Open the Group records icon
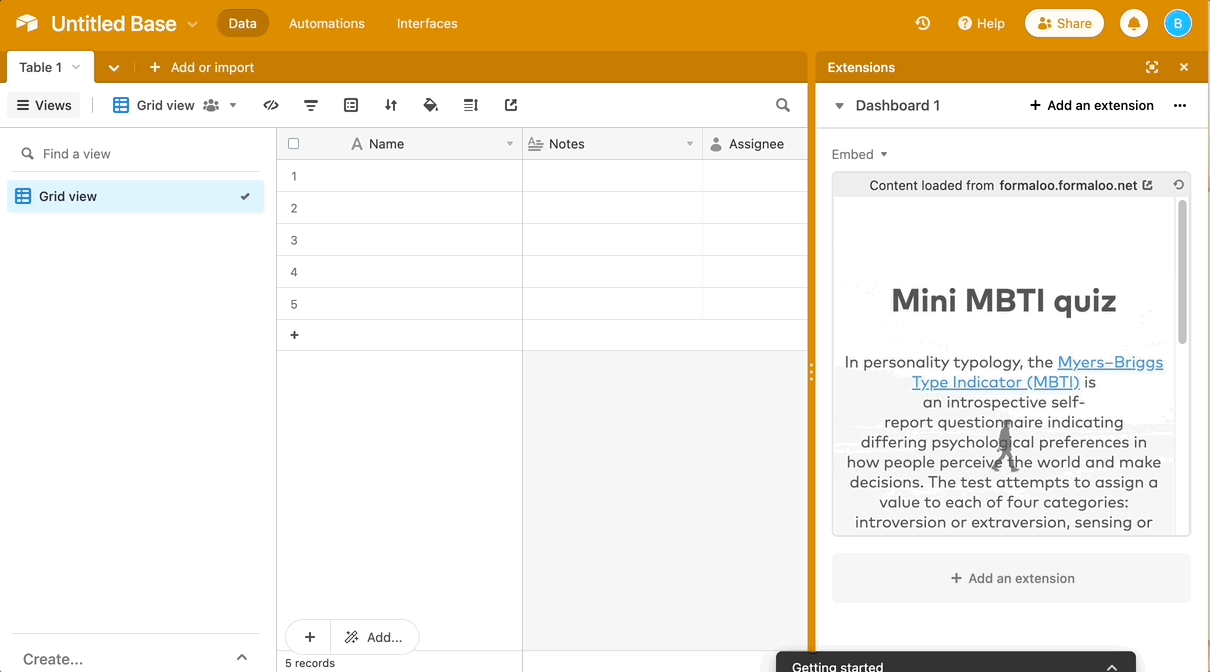The height and width of the screenshot is (672, 1210). (351, 105)
